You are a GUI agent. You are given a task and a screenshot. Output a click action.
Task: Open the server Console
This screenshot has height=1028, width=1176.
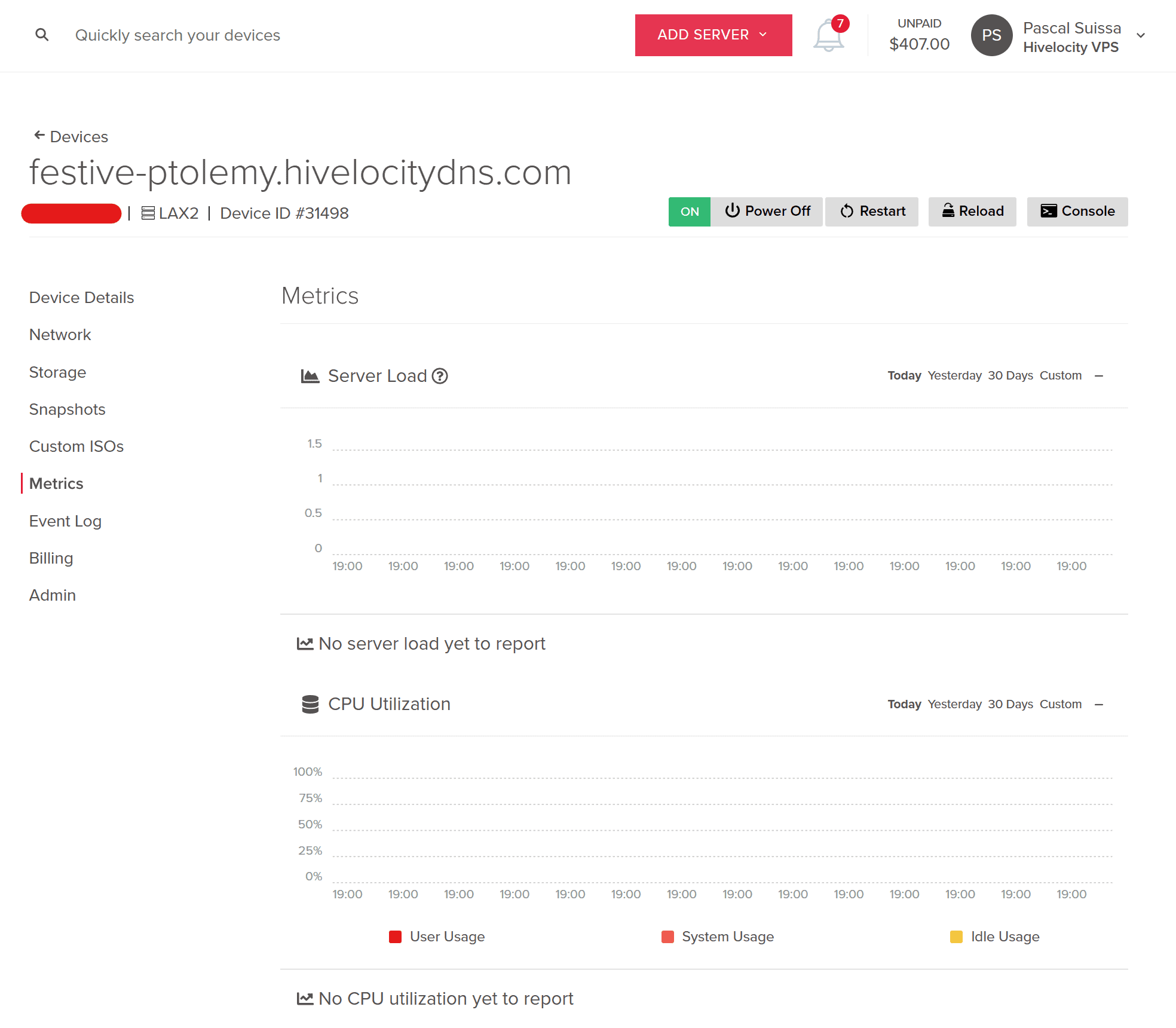(1077, 212)
